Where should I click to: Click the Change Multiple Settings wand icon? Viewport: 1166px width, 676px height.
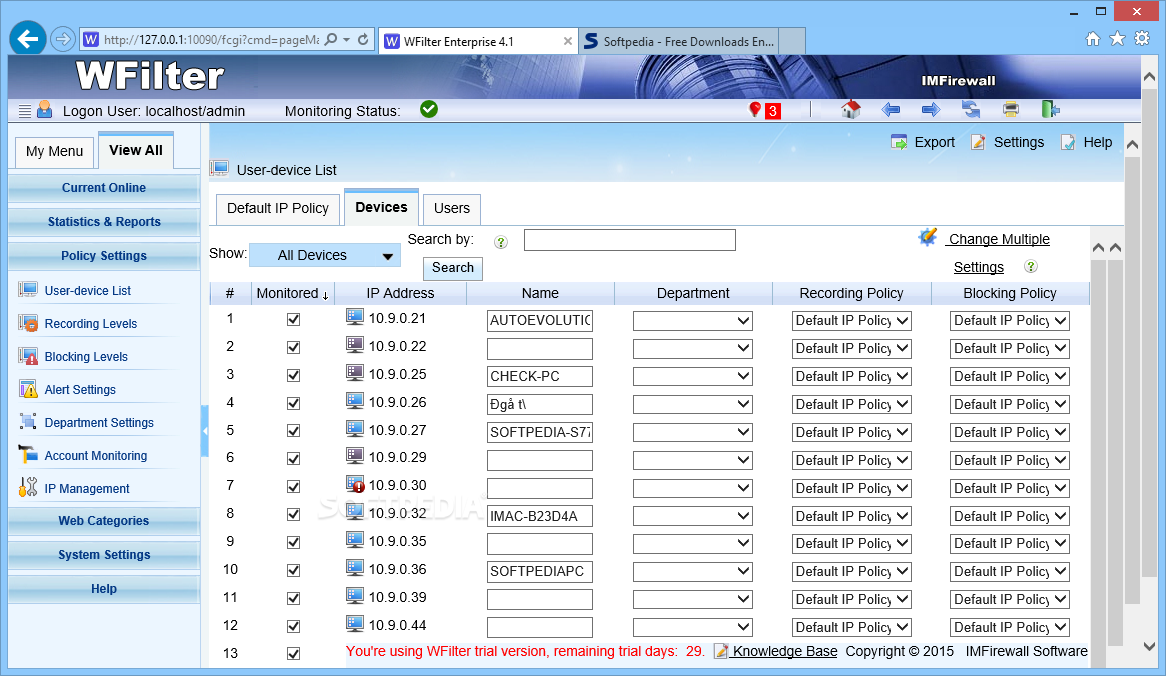[928, 237]
